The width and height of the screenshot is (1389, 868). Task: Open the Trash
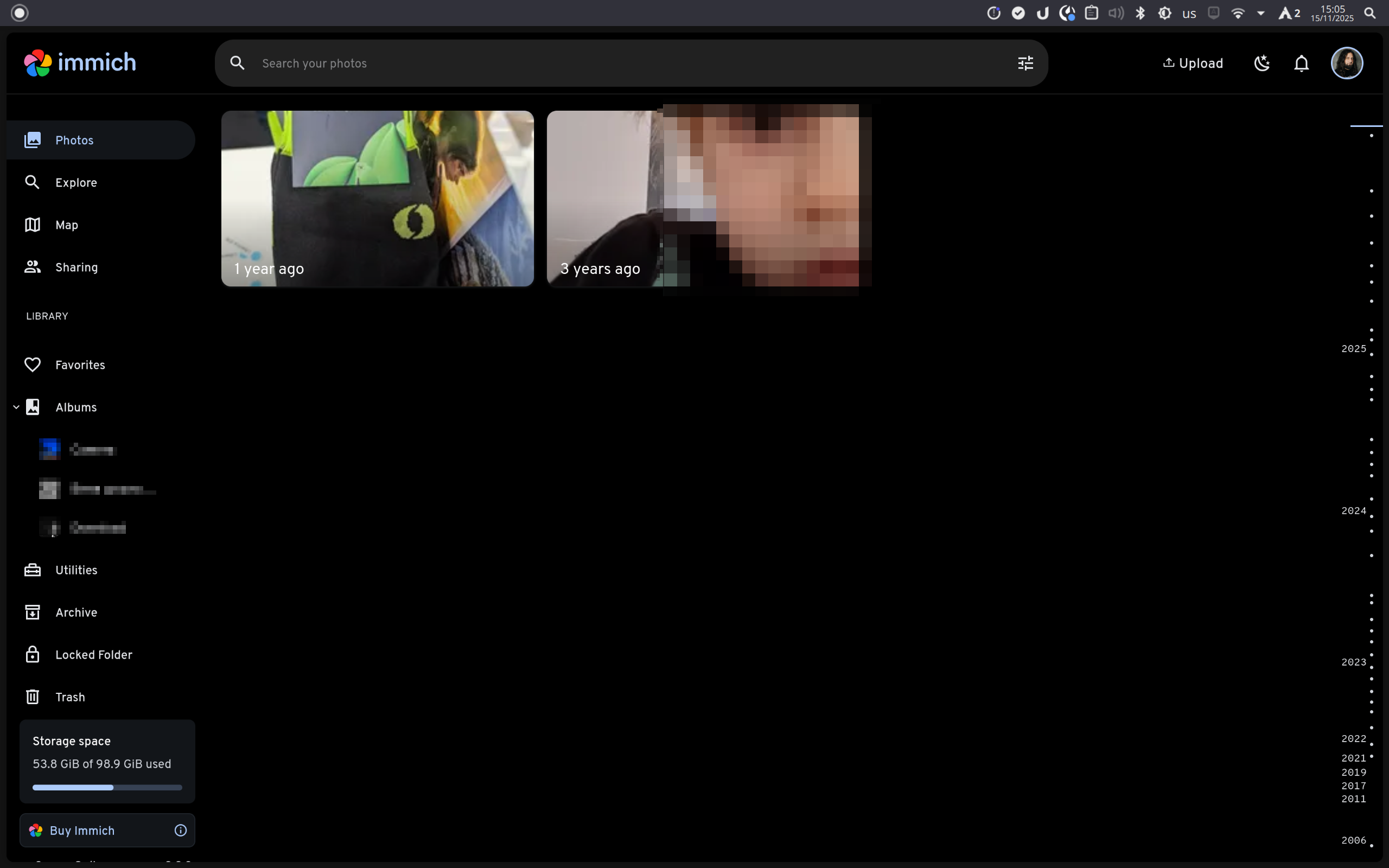tap(69, 697)
